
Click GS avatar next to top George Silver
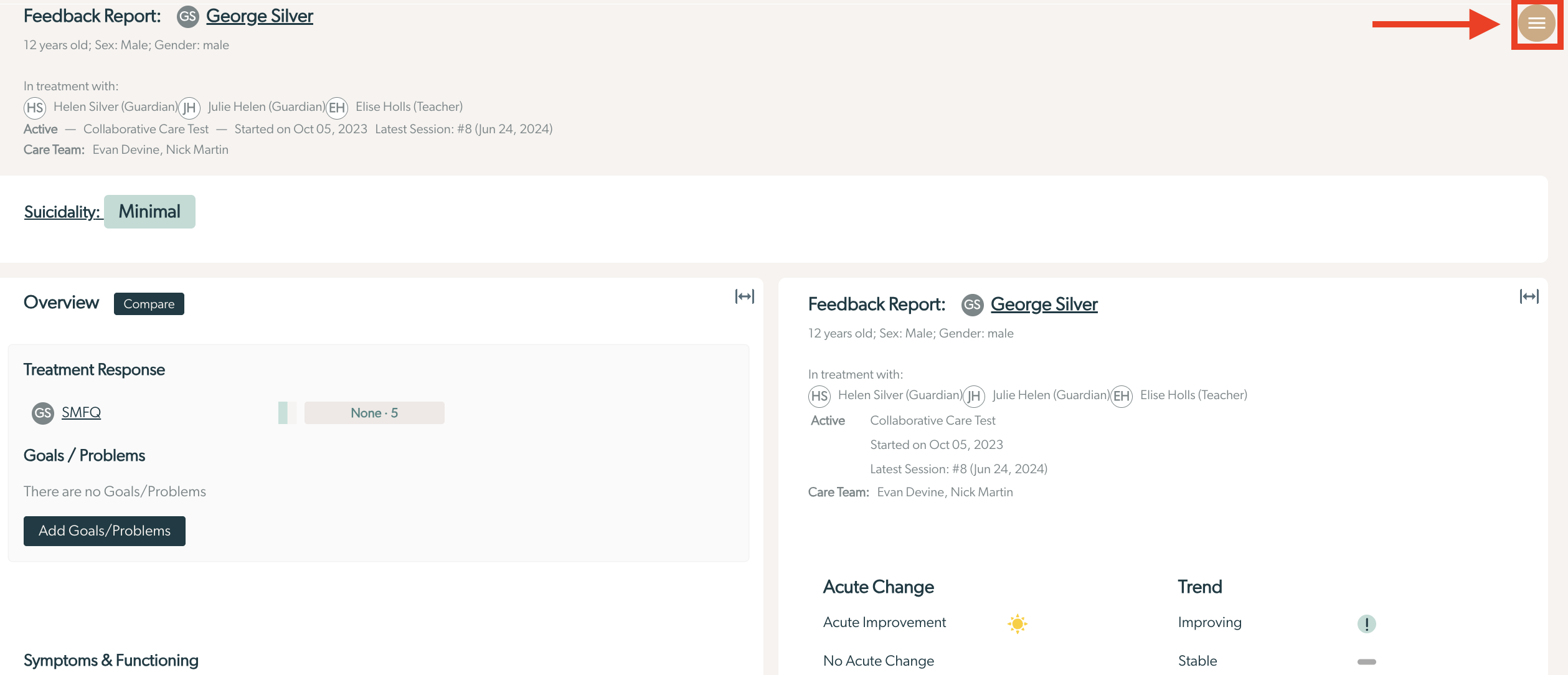187,17
